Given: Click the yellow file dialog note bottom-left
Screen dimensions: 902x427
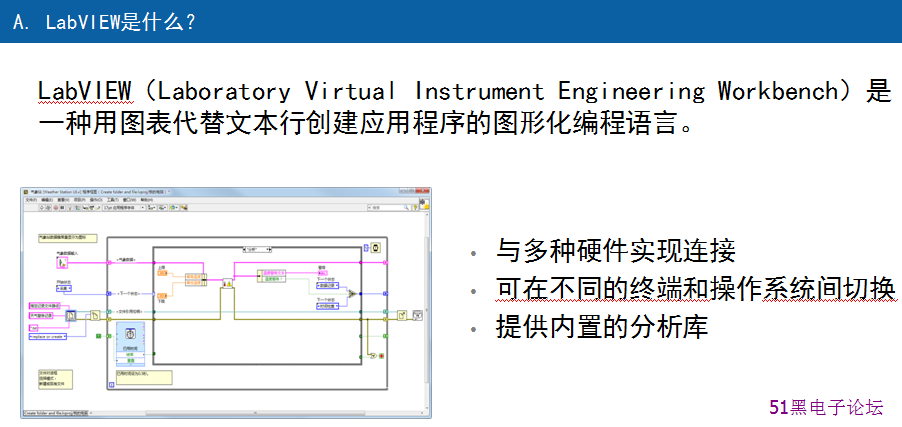Looking at the screenshot, I should point(55,379).
